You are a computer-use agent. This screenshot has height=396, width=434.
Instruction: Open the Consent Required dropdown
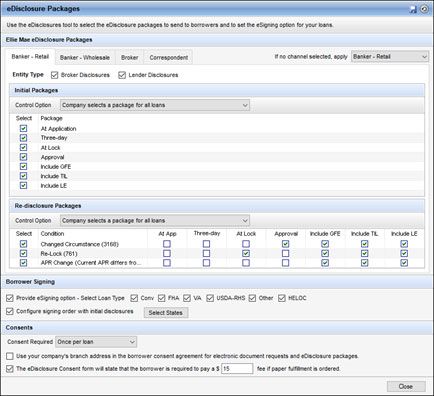(x=96, y=342)
